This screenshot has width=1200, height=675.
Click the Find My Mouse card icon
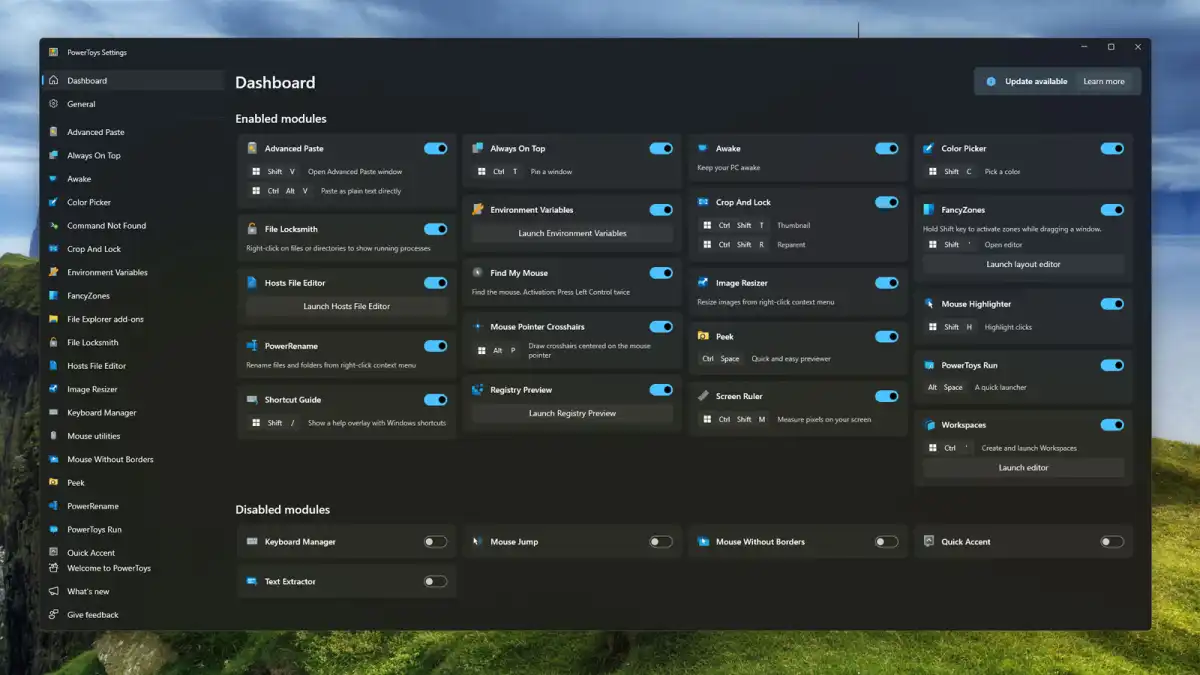(x=478, y=273)
